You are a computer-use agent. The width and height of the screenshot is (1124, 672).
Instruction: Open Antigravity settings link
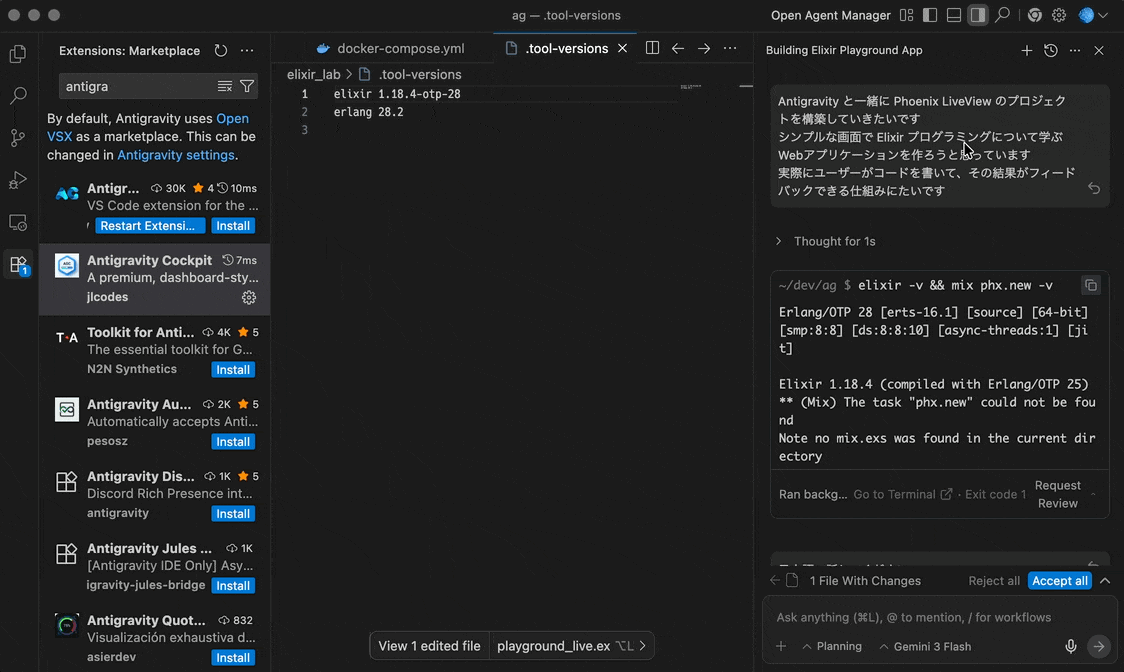tap(176, 155)
